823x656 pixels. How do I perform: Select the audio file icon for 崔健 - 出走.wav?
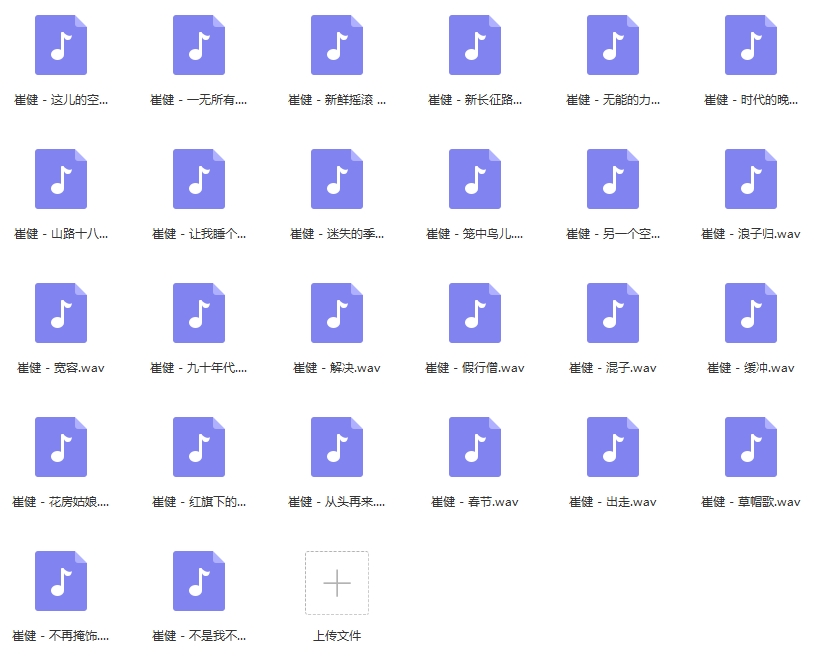(x=613, y=447)
